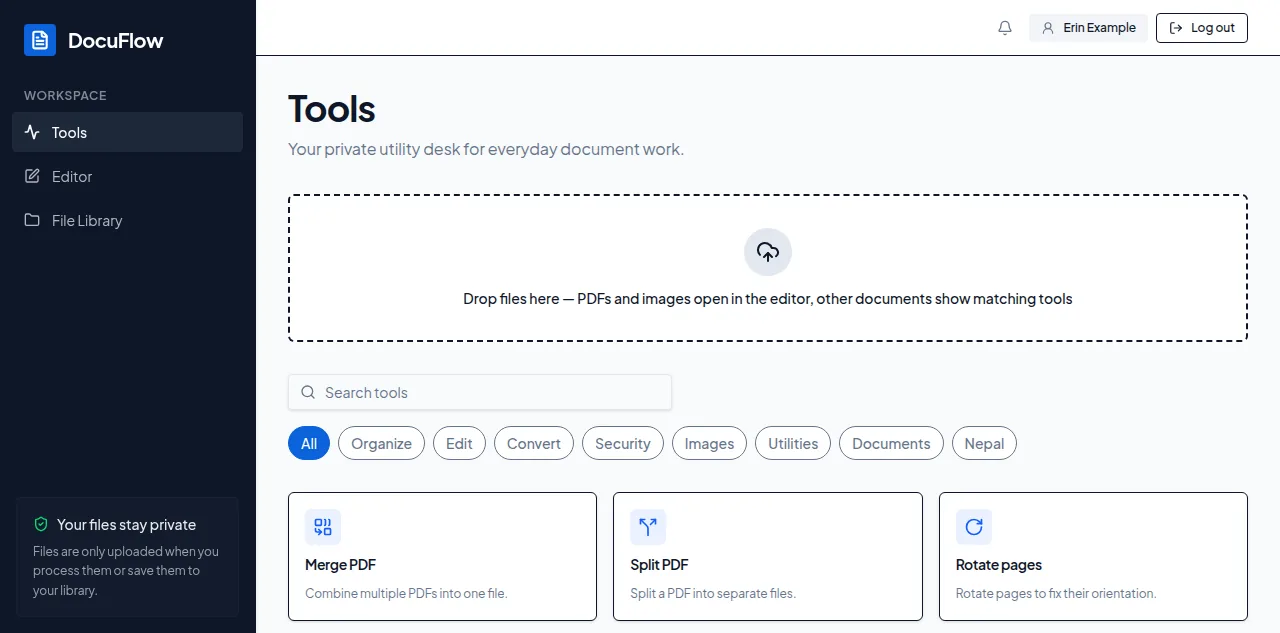Filter tools by Edit
This screenshot has height=633, width=1280.
tap(459, 443)
